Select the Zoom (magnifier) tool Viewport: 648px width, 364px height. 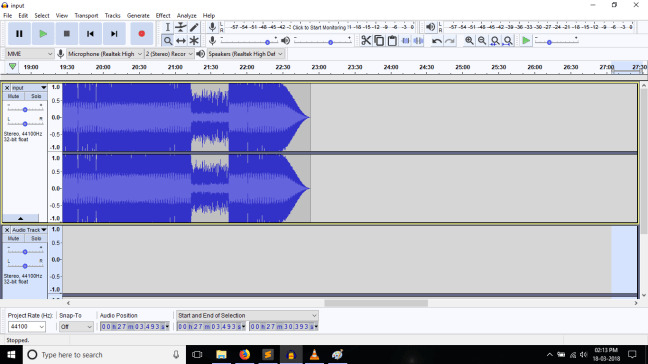coord(167,40)
